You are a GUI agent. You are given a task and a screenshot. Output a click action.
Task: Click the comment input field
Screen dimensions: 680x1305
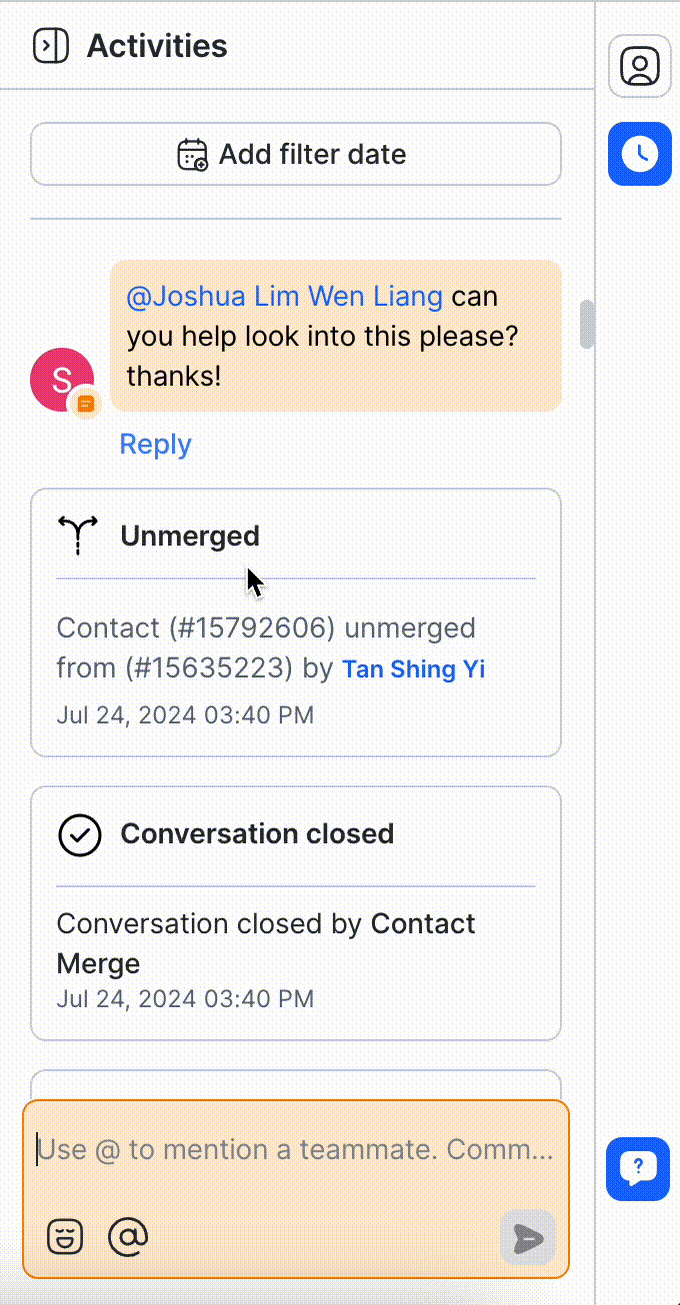pos(295,1150)
